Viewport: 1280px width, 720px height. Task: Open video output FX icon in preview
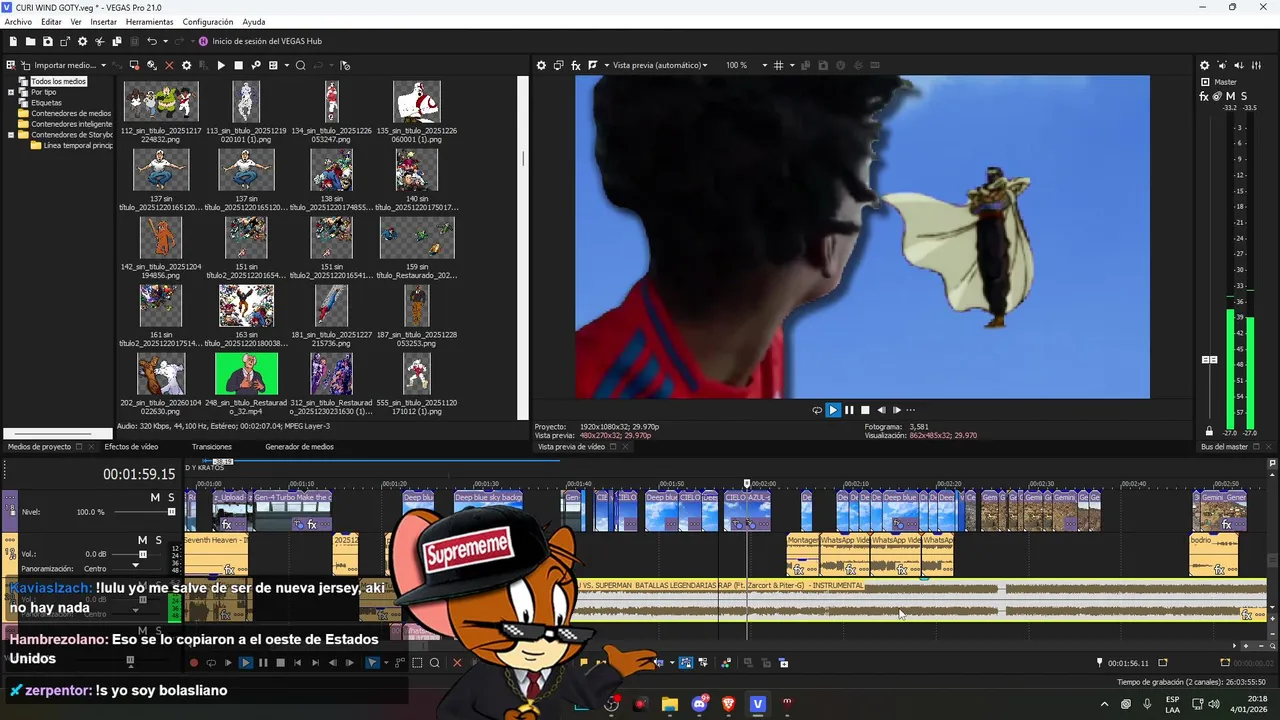(576, 65)
